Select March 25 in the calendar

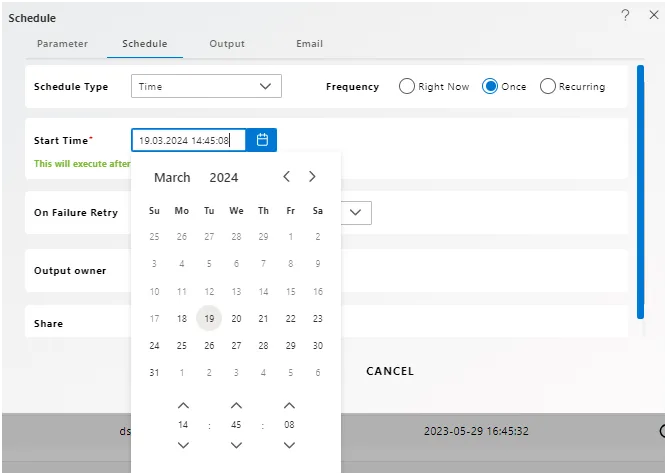(182, 346)
